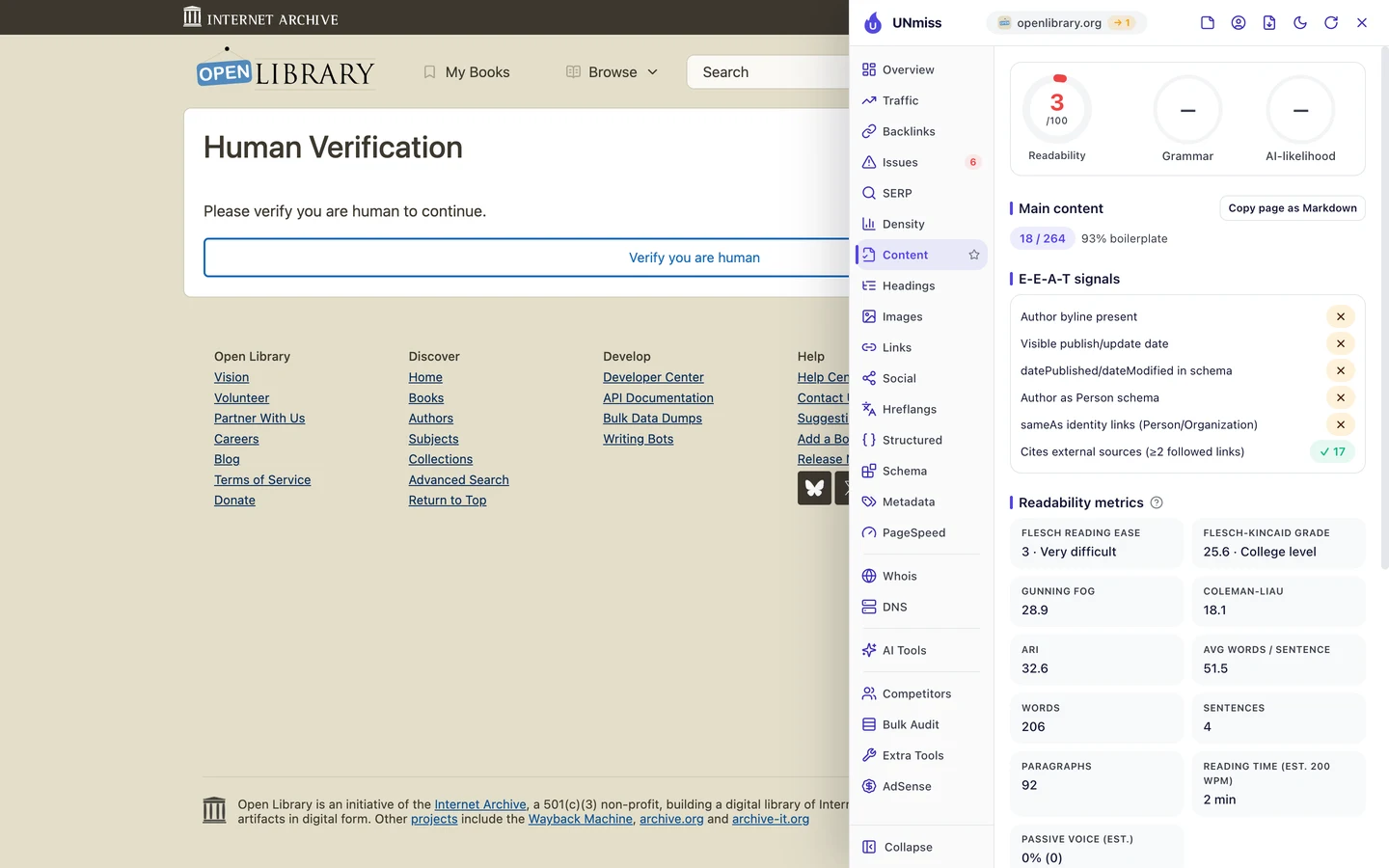Expand the Browse dropdown in Open Library
This screenshot has height=868, width=1389.
click(612, 72)
